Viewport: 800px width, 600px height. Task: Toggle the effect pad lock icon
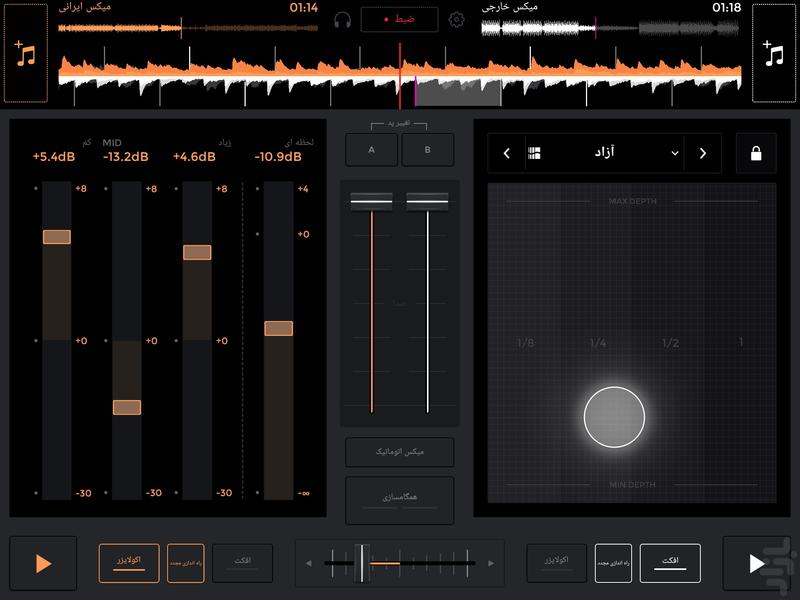755,153
